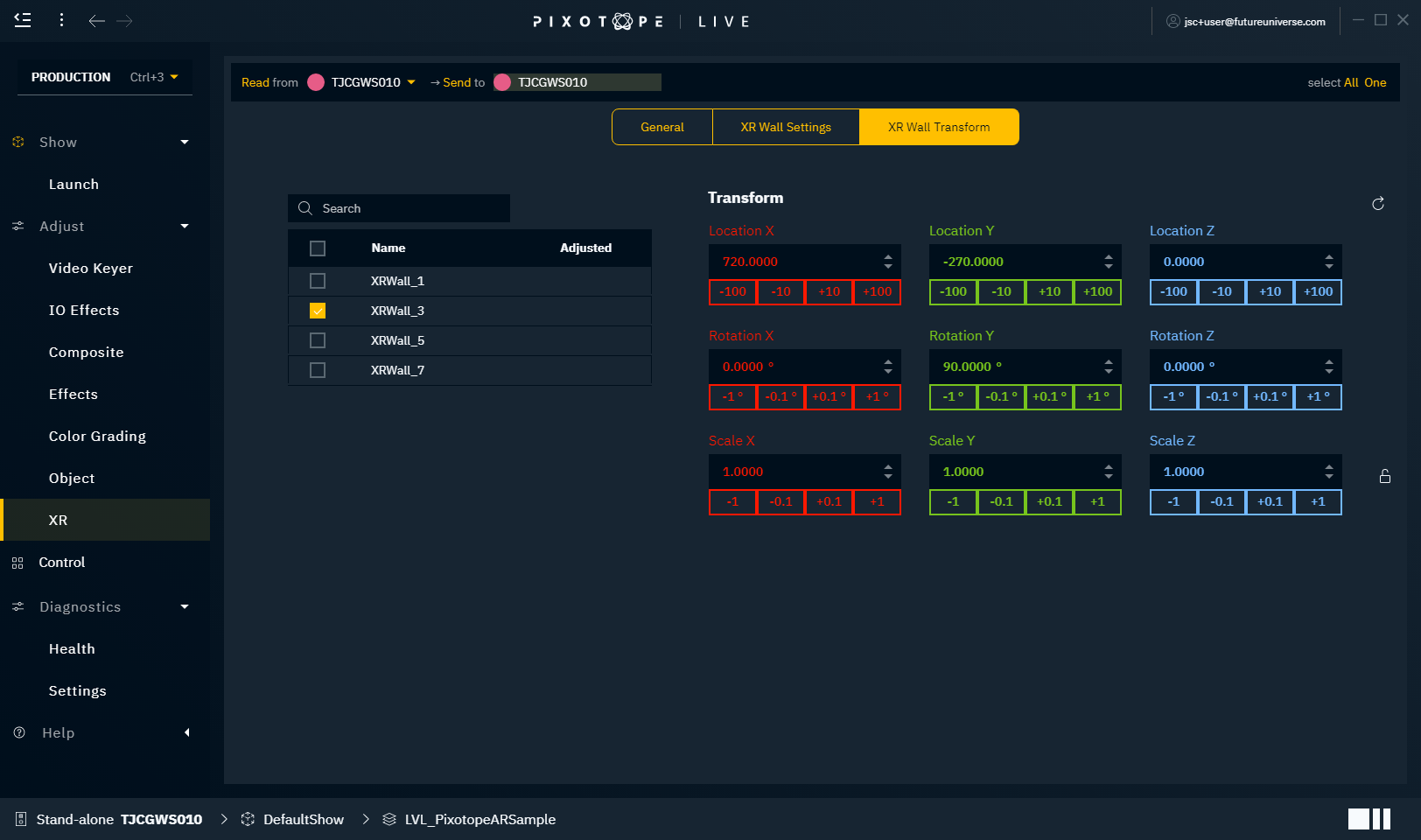Click the Adjust sliders icon
The width and height of the screenshot is (1421, 840).
click(18, 226)
